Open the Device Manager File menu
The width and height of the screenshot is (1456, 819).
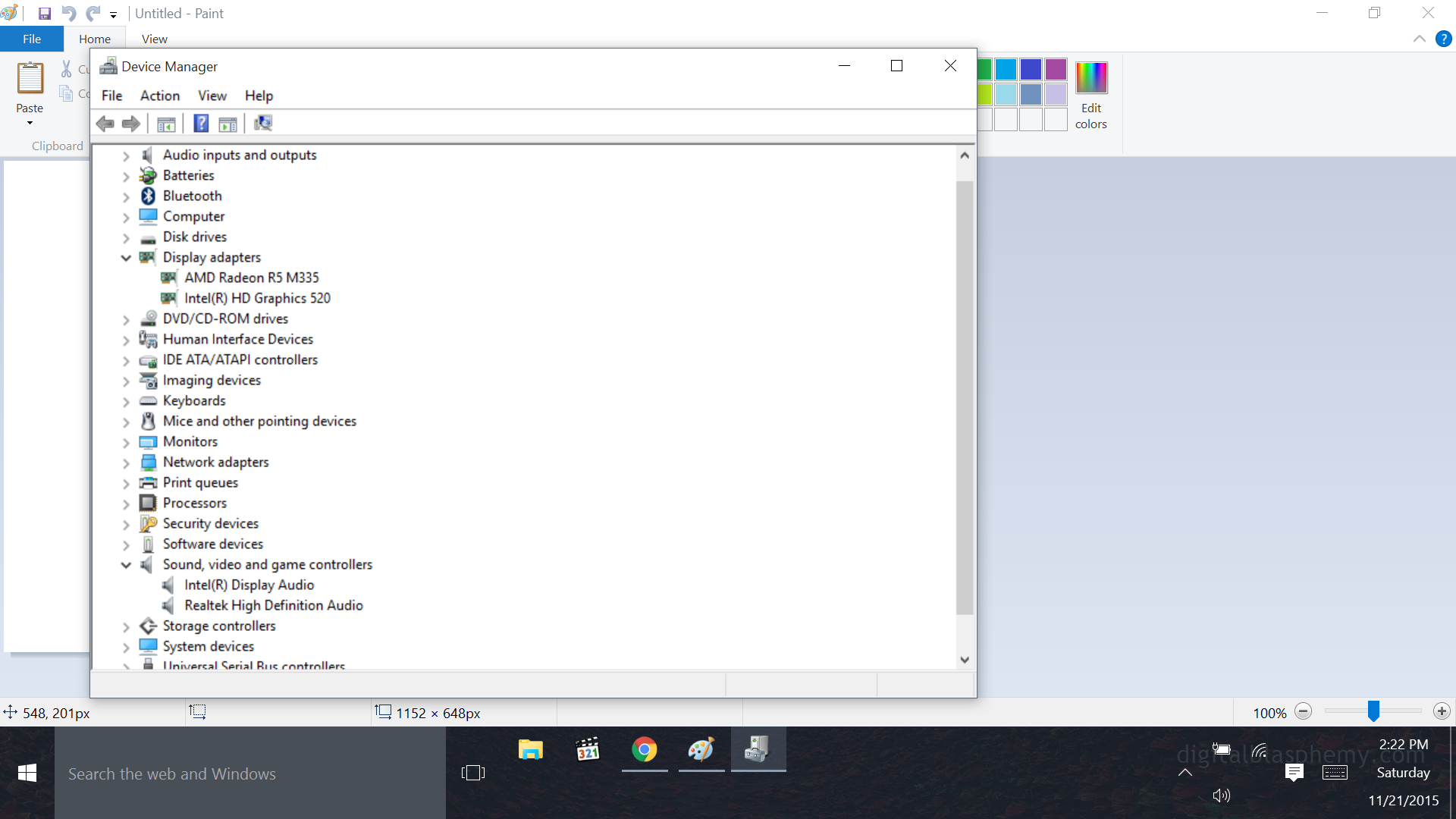tap(112, 96)
